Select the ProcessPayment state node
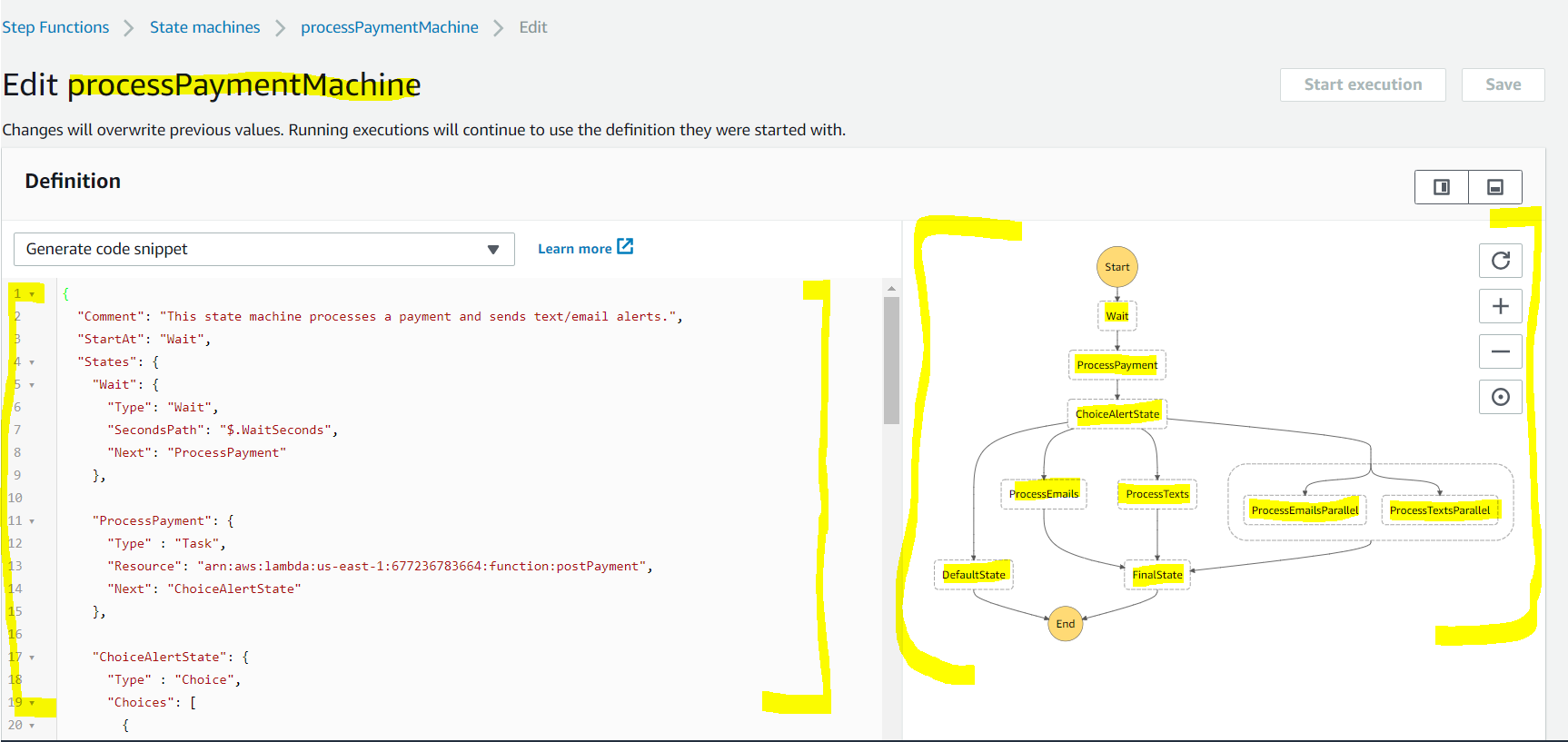The width and height of the screenshot is (1568, 742). coord(1117,365)
